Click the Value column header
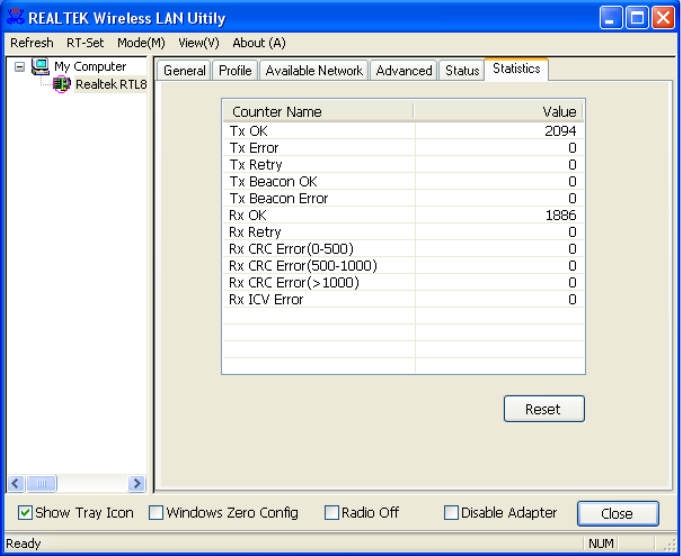The height and width of the screenshot is (556, 681). [498, 112]
